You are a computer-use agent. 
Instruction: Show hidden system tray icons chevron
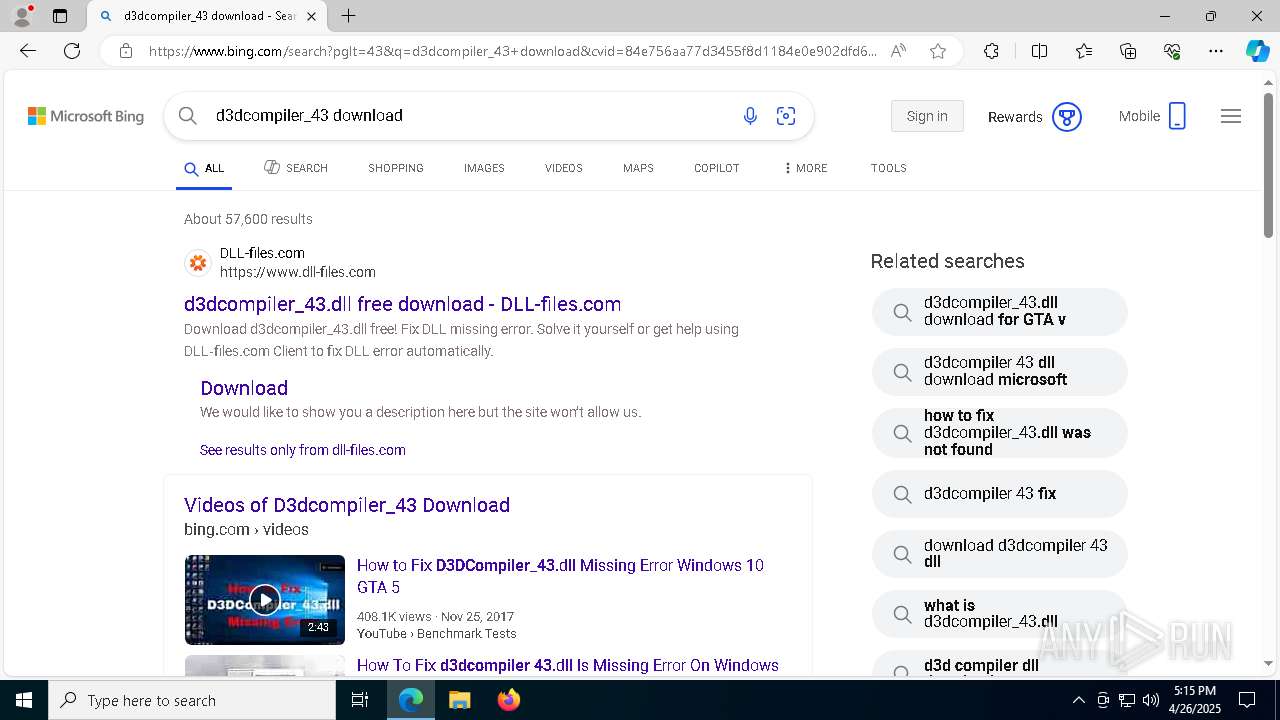[x=1078, y=700]
